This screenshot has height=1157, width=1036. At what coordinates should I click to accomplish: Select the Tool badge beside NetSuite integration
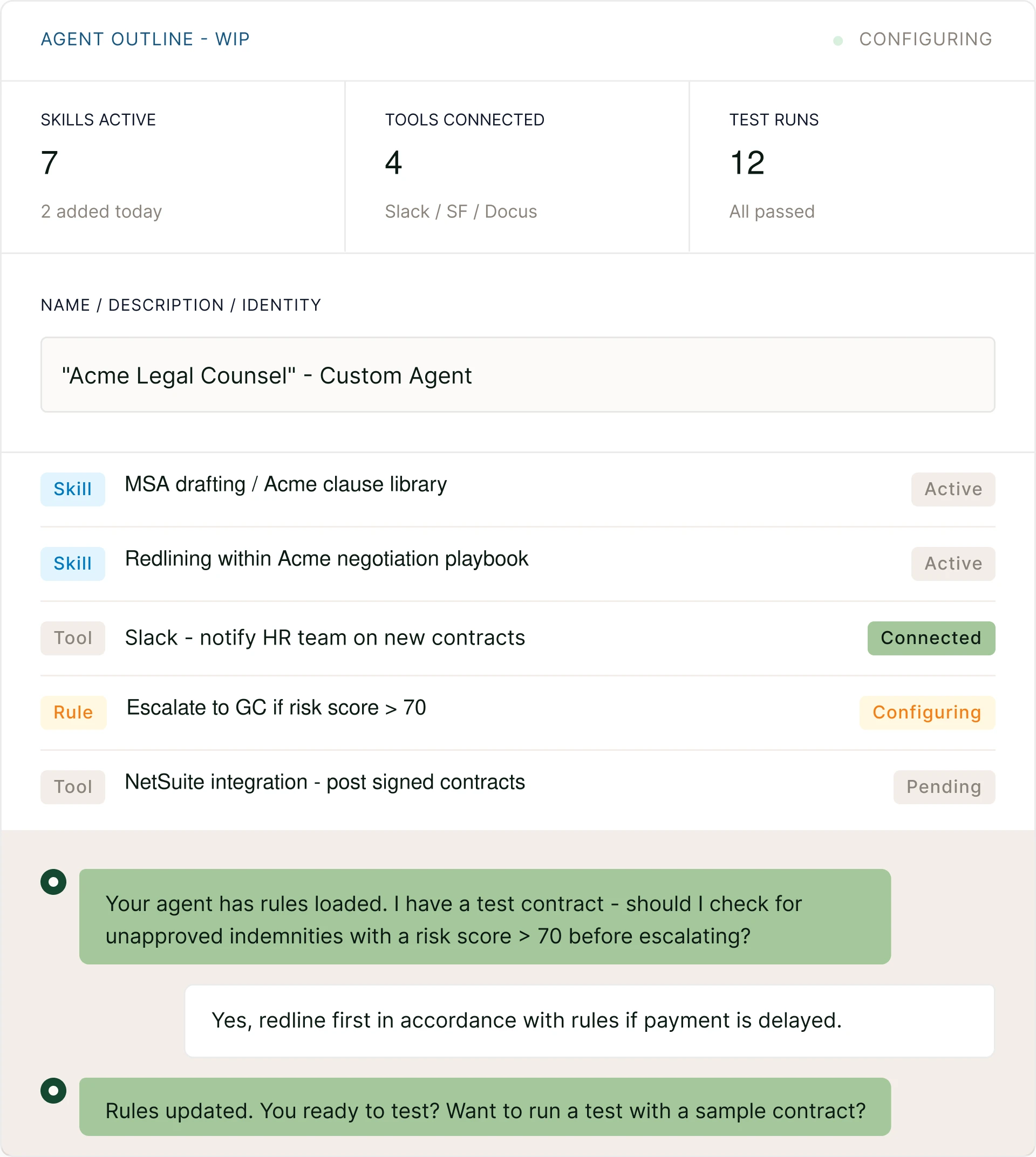[x=72, y=787]
